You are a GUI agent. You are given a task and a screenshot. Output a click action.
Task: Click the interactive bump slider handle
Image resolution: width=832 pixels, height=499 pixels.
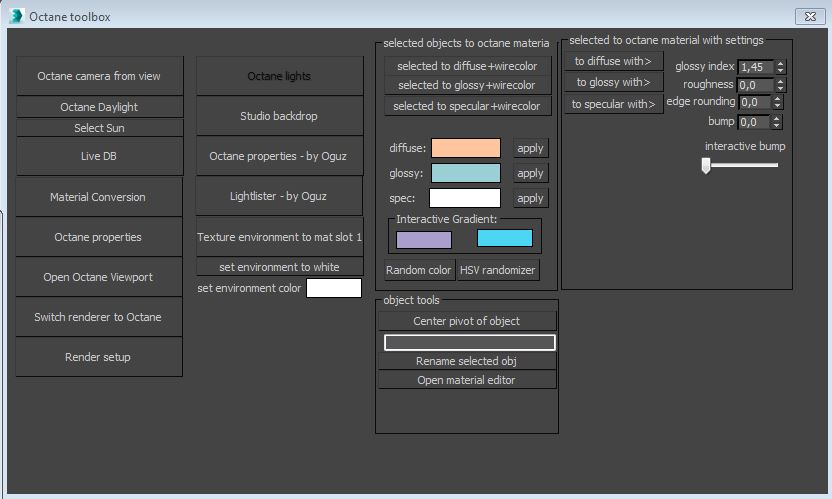click(706, 166)
